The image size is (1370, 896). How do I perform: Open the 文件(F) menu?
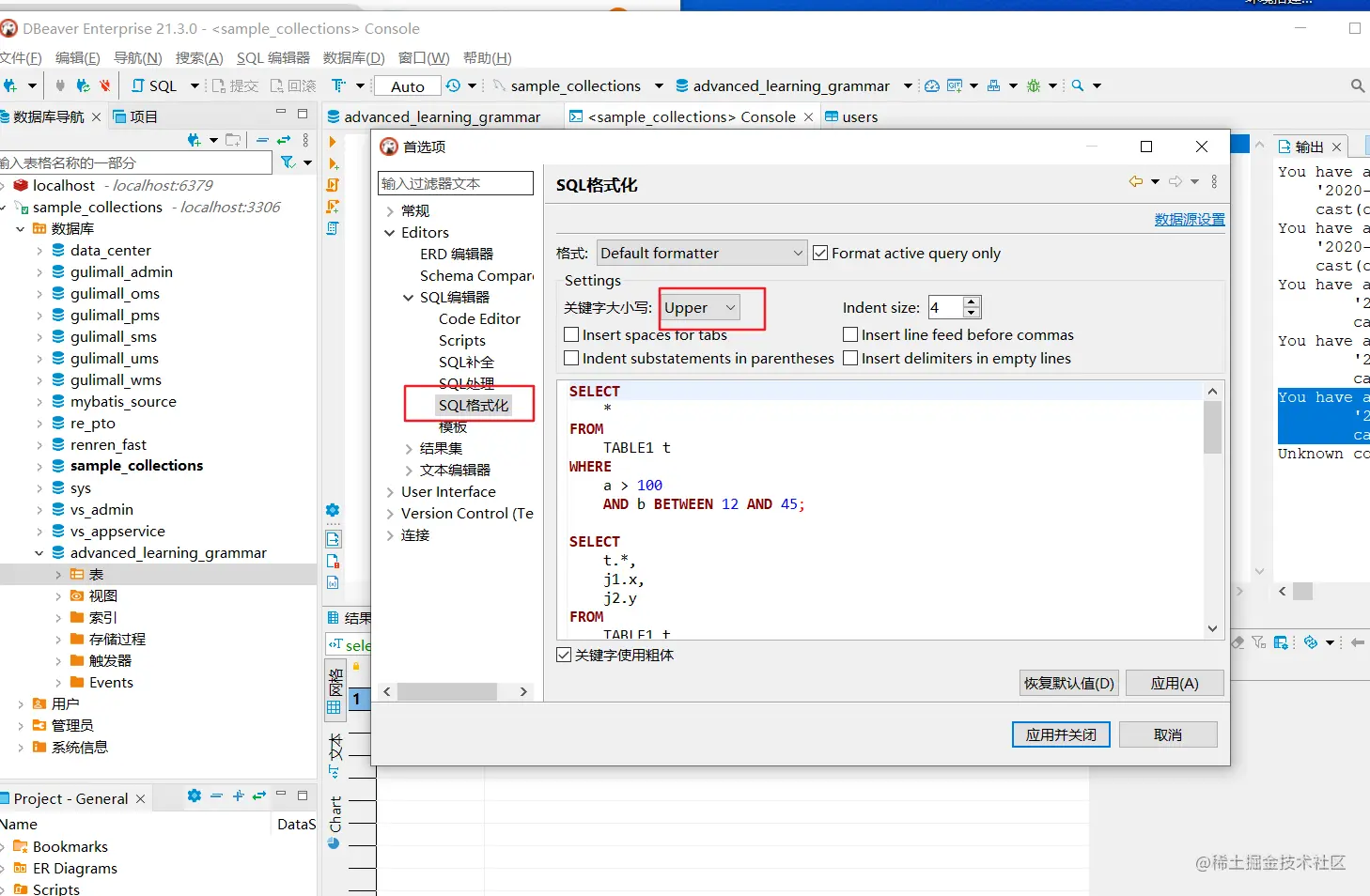pyautogui.click(x=21, y=57)
